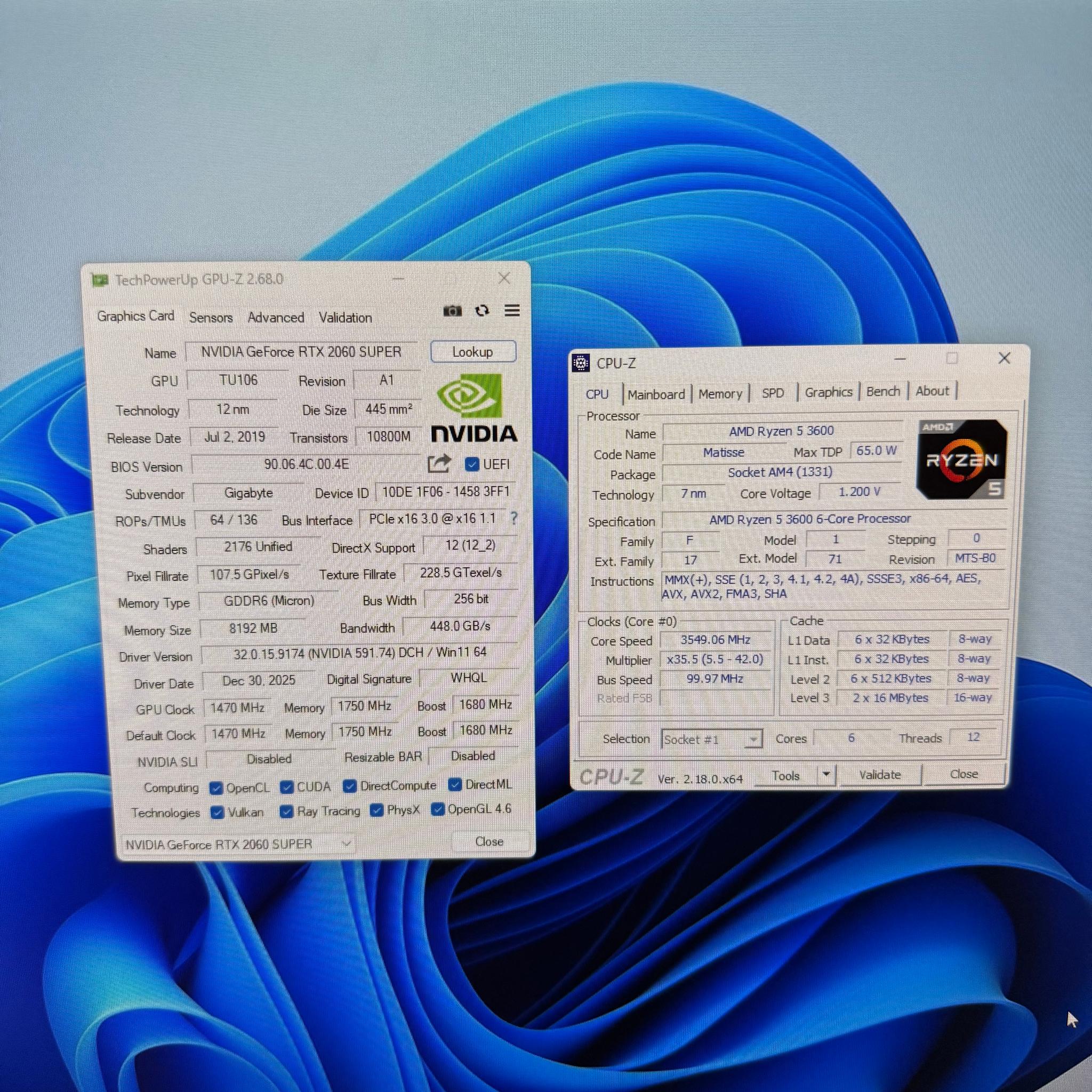Click the GPU-Z title bar app icon
Image resolution: width=1092 pixels, height=1092 pixels.
(x=100, y=280)
